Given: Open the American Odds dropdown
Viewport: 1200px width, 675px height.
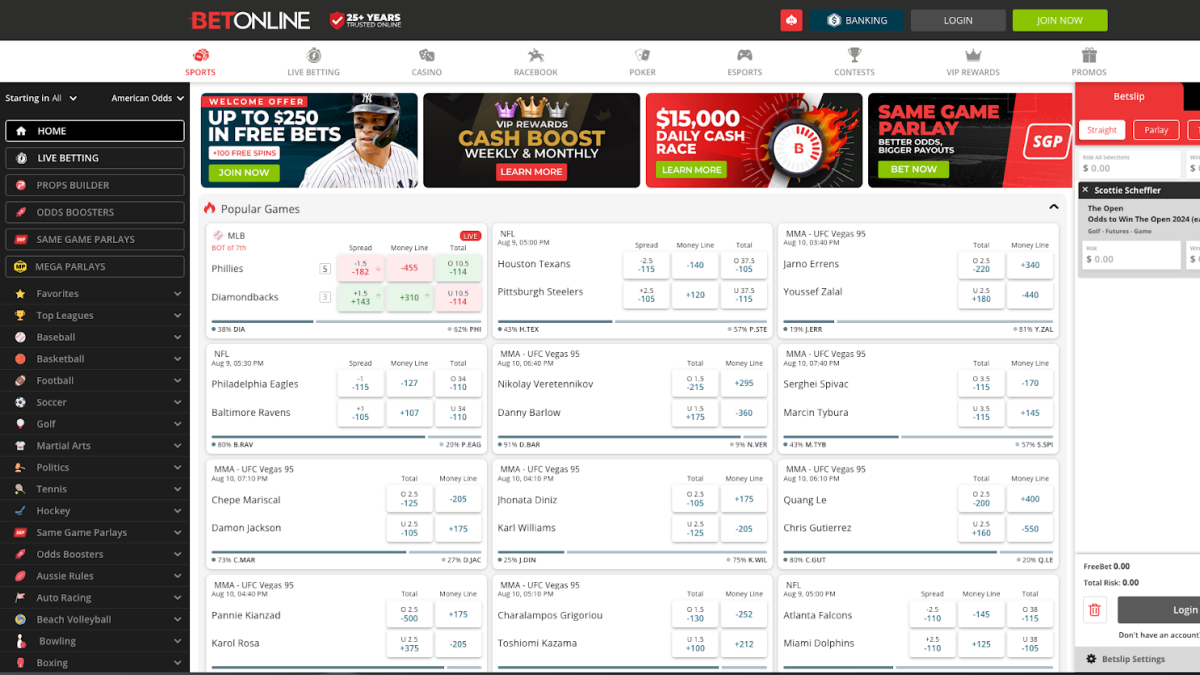Looking at the screenshot, I should pos(147,98).
